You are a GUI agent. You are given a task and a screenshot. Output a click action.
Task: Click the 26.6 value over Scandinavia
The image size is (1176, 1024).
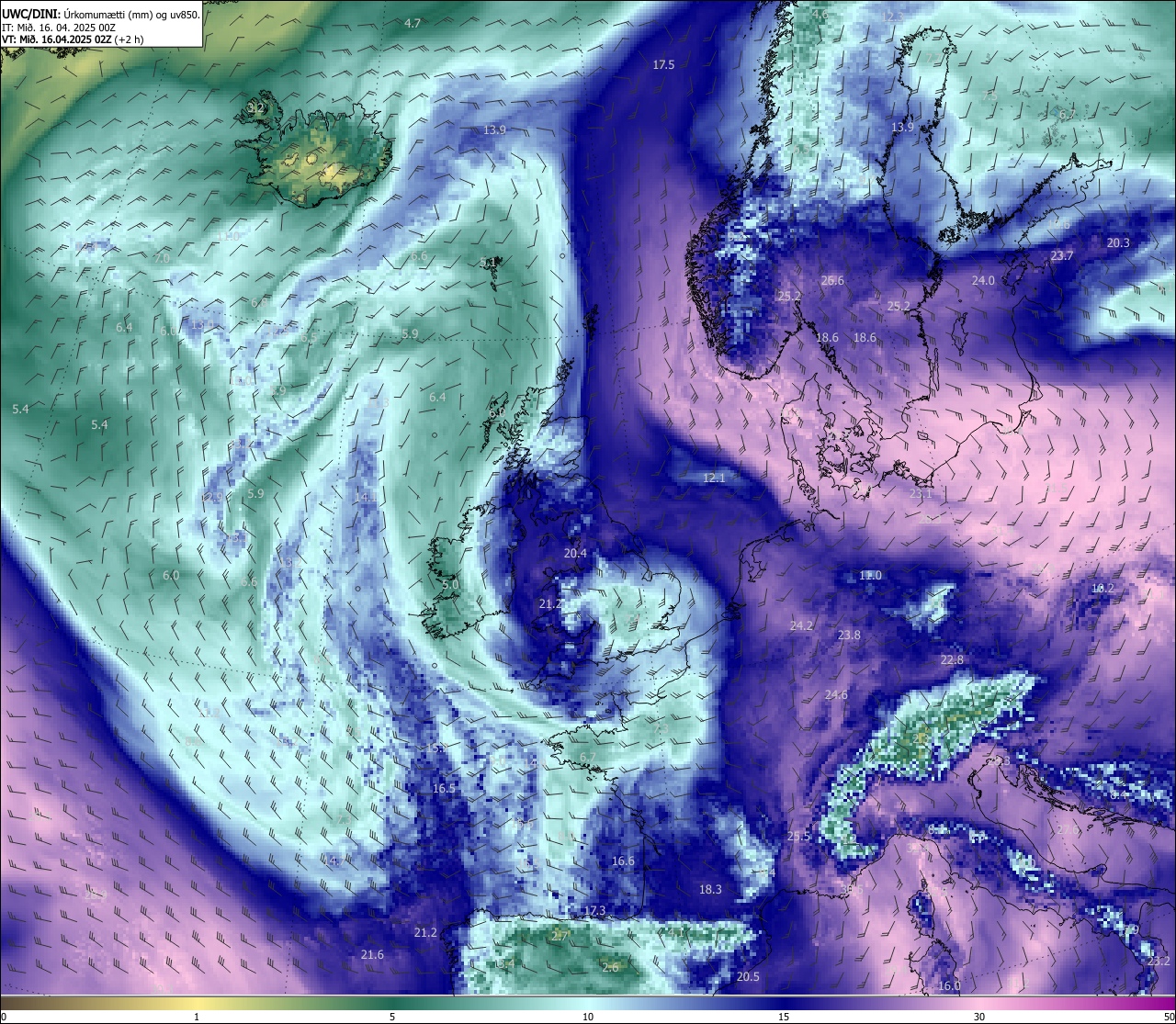pyautogui.click(x=832, y=280)
